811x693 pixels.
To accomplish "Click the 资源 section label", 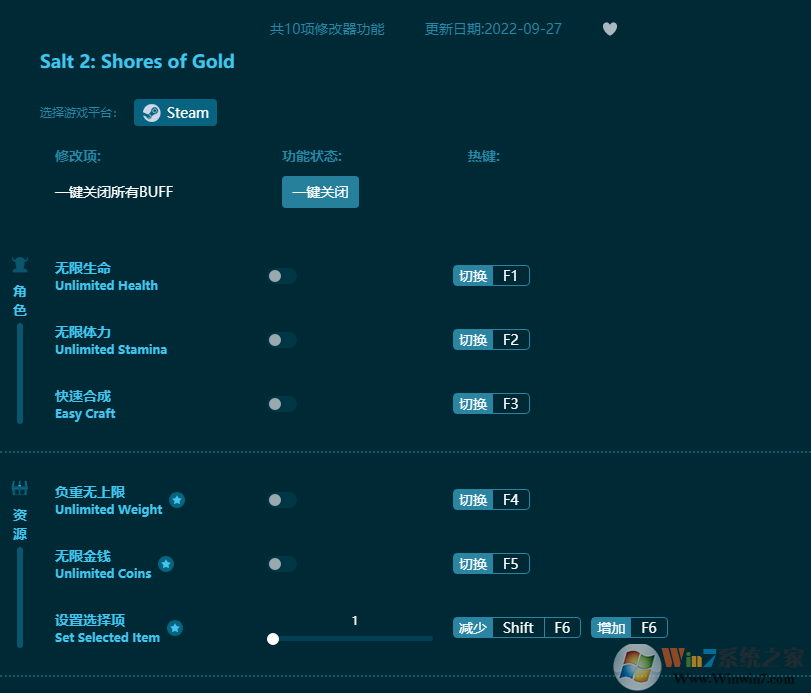I will click(20, 524).
